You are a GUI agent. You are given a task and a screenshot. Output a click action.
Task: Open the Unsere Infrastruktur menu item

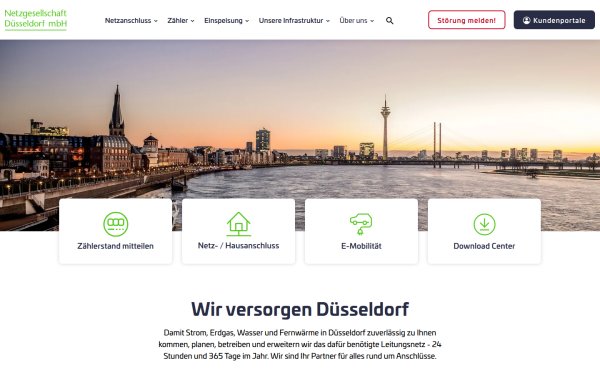(x=291, y=21)
